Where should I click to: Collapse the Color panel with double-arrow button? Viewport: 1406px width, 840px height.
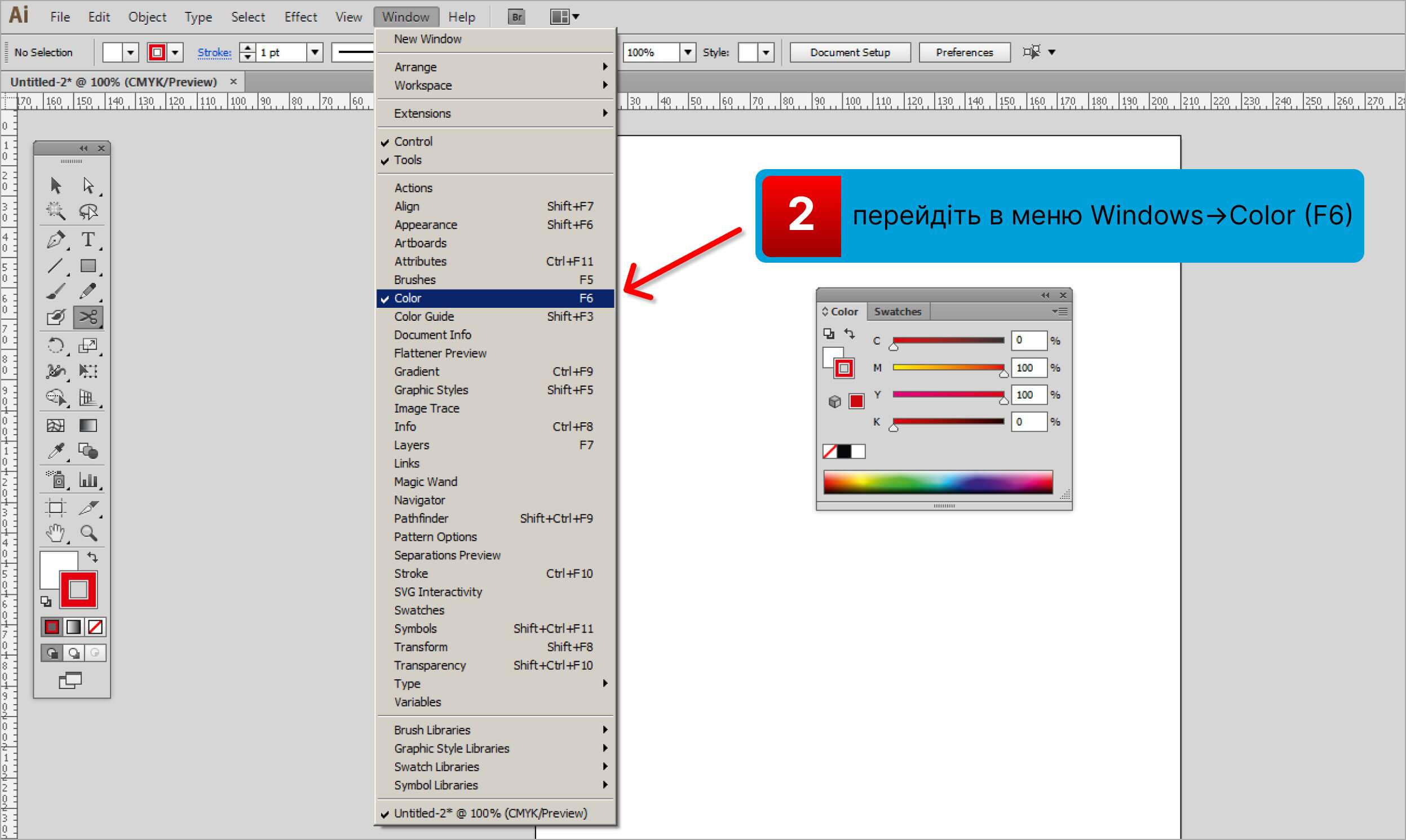[1045, 295]
